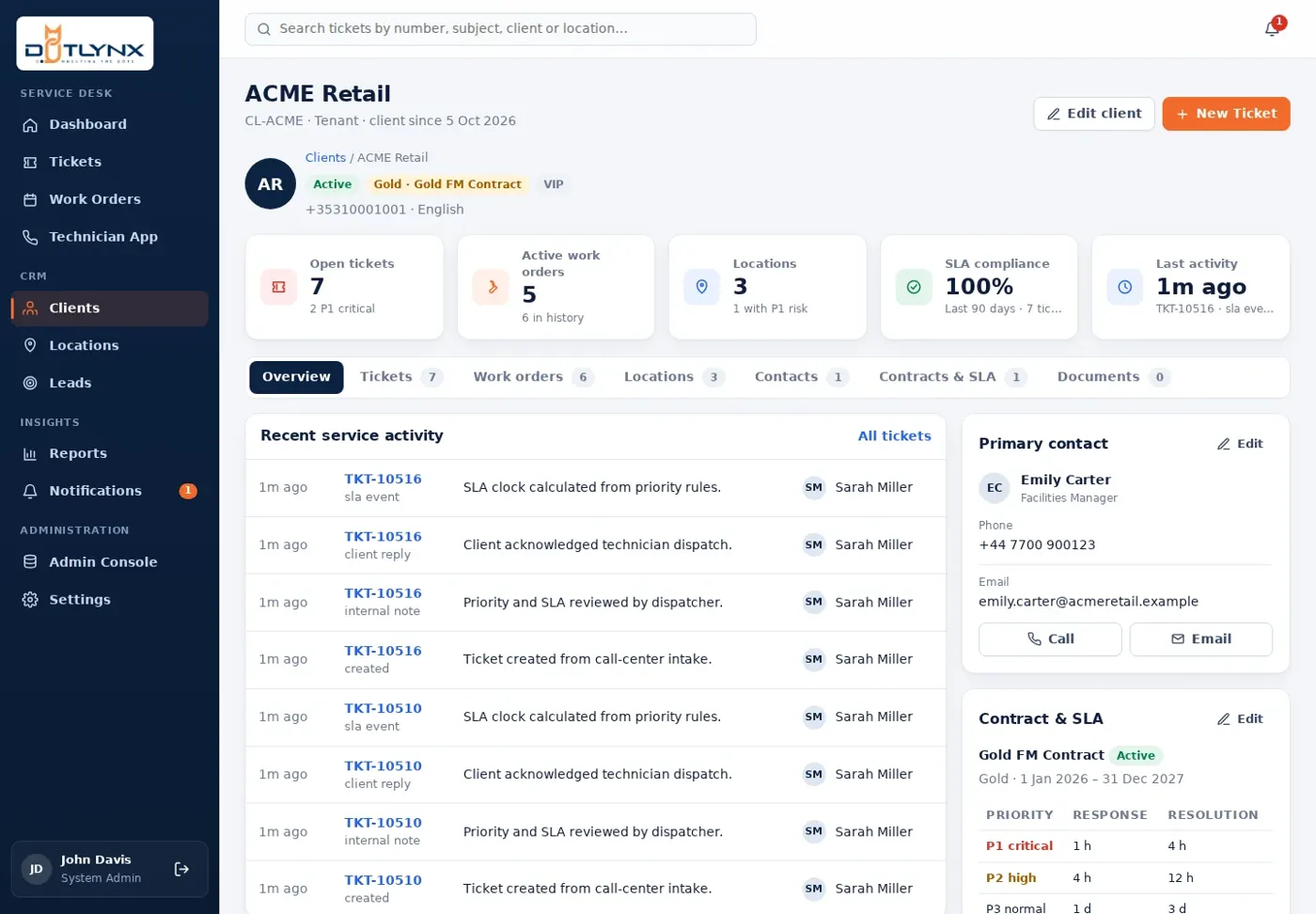Click the Active work orders card icon
This screenshot has width=1316, height=914.
click(x=491, y=287)
